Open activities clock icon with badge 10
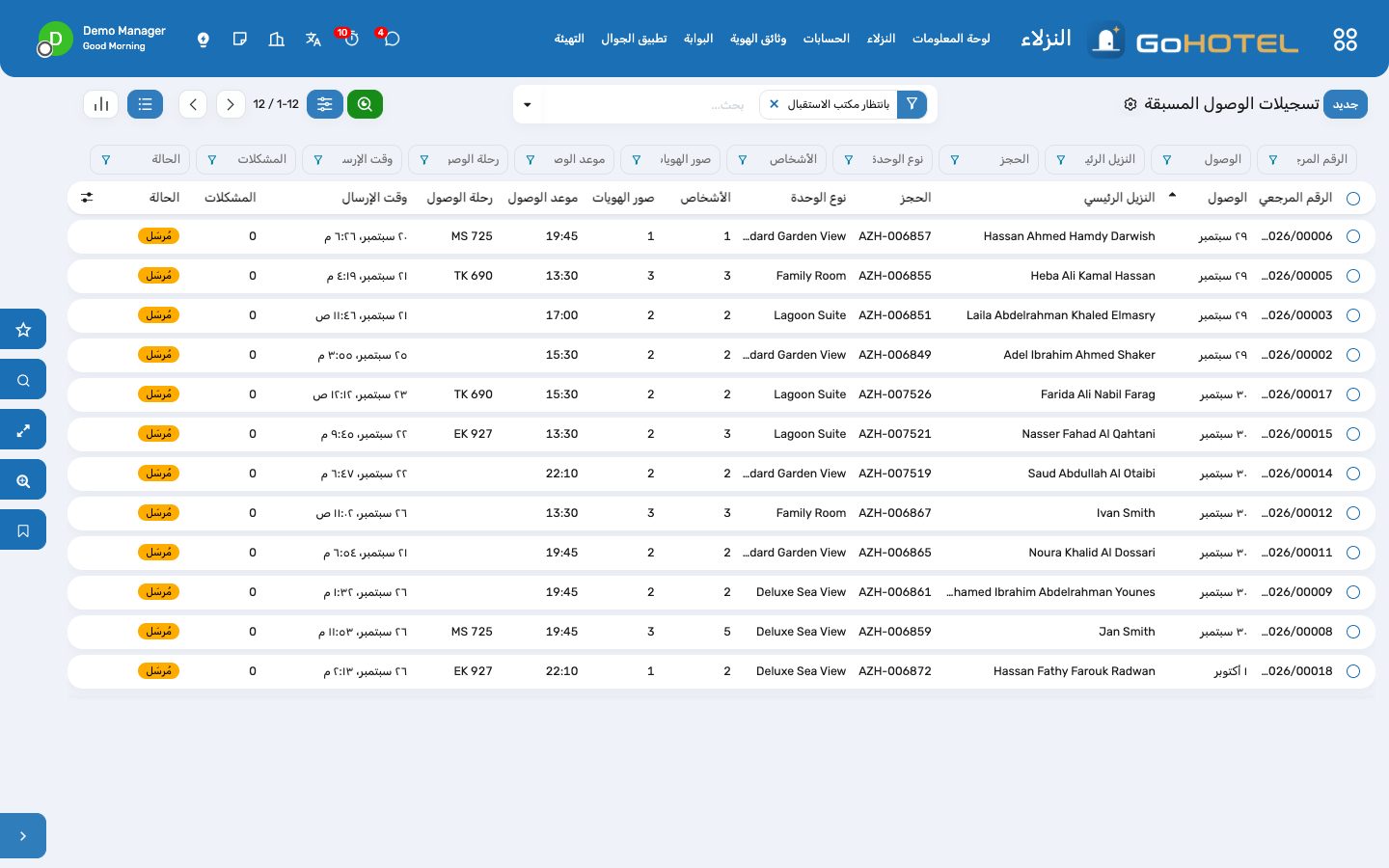This screenshot has width=1389, height=868. [x=350, y=39]
